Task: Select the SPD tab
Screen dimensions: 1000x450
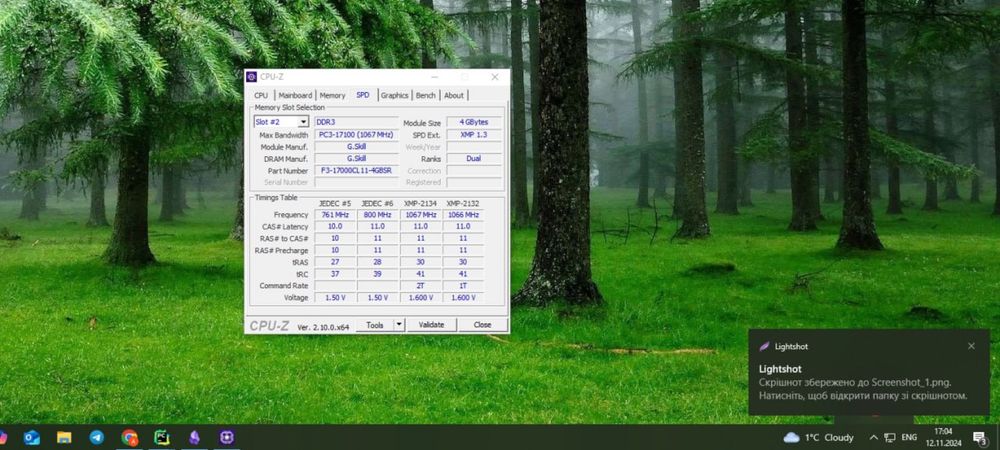Action: point(363,95)
